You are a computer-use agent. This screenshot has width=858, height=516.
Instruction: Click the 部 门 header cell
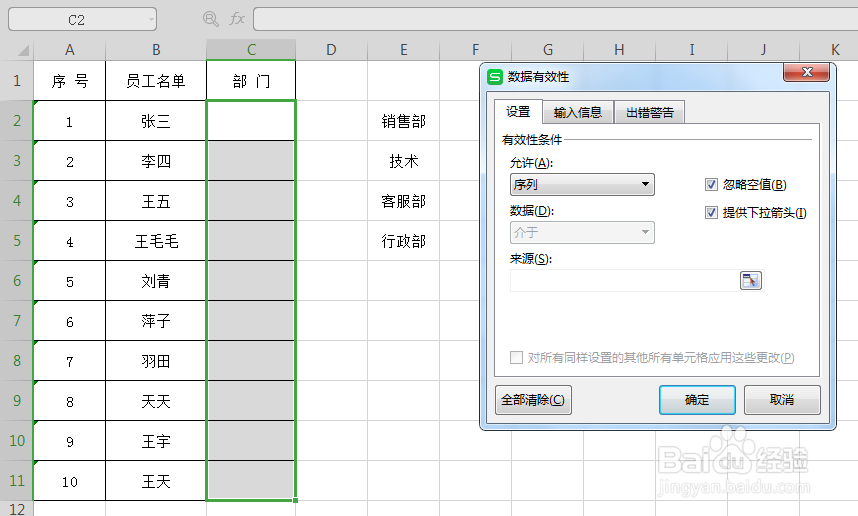(251, 81)
